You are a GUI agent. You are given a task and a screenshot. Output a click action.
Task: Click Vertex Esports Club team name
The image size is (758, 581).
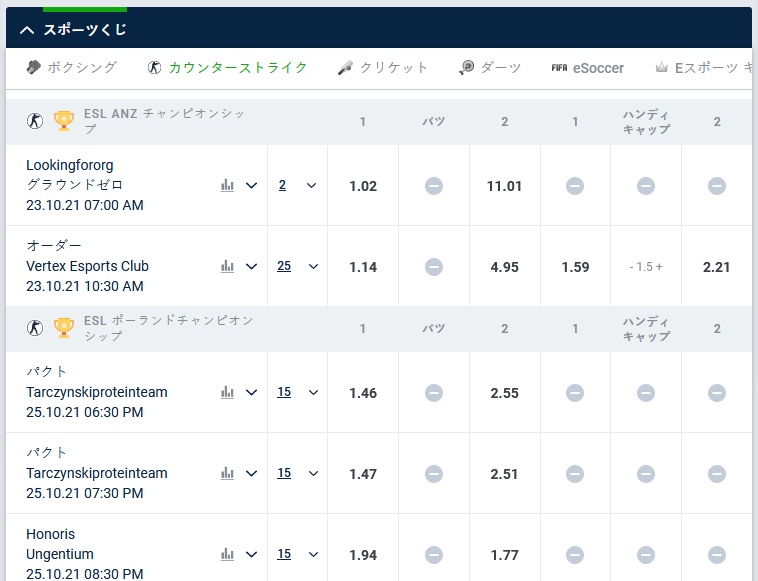(87, 266)
